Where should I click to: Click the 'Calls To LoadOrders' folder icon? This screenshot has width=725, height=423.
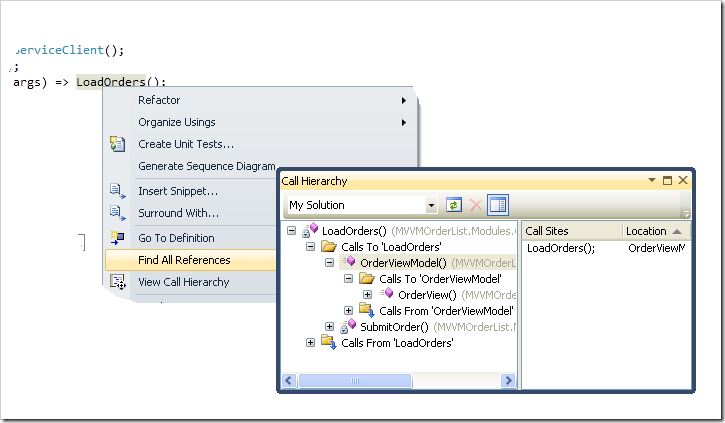pyautogui.click(x=330, y=247)
